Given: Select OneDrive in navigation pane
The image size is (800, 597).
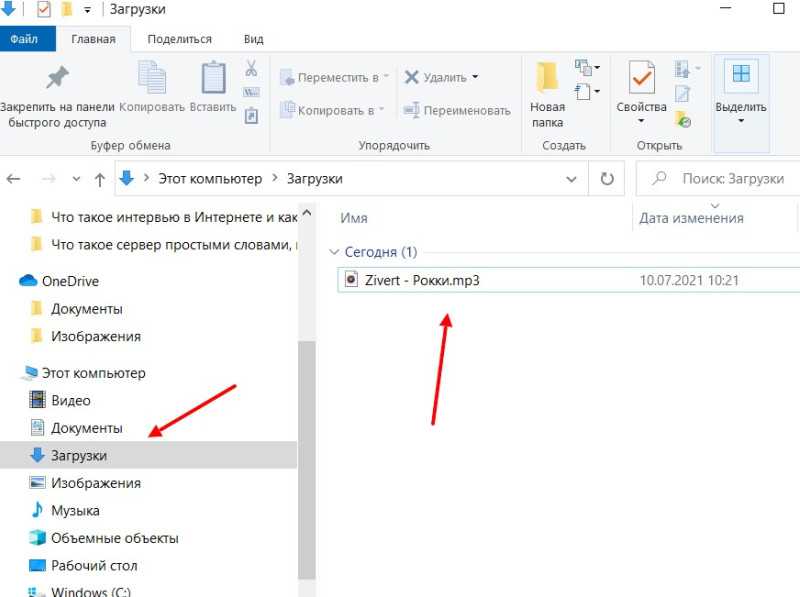Looking at the screenshot, I should pos(59,281).
